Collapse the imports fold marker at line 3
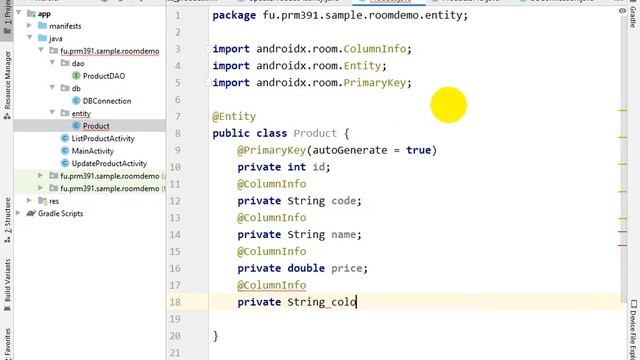 coord(208,49)
